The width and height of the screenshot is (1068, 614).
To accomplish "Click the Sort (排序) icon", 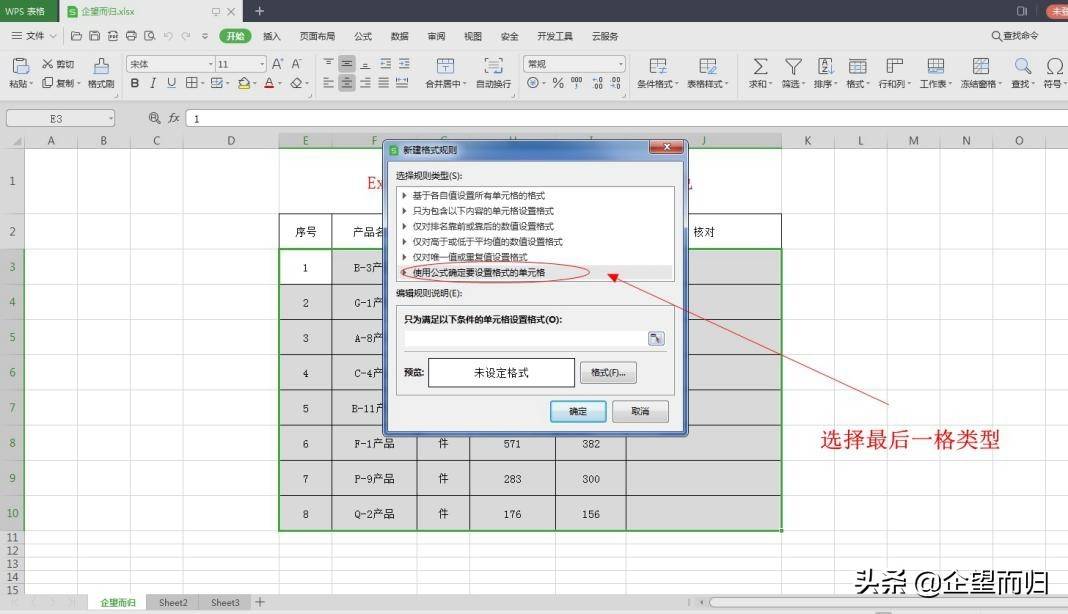I will (825, 66).
